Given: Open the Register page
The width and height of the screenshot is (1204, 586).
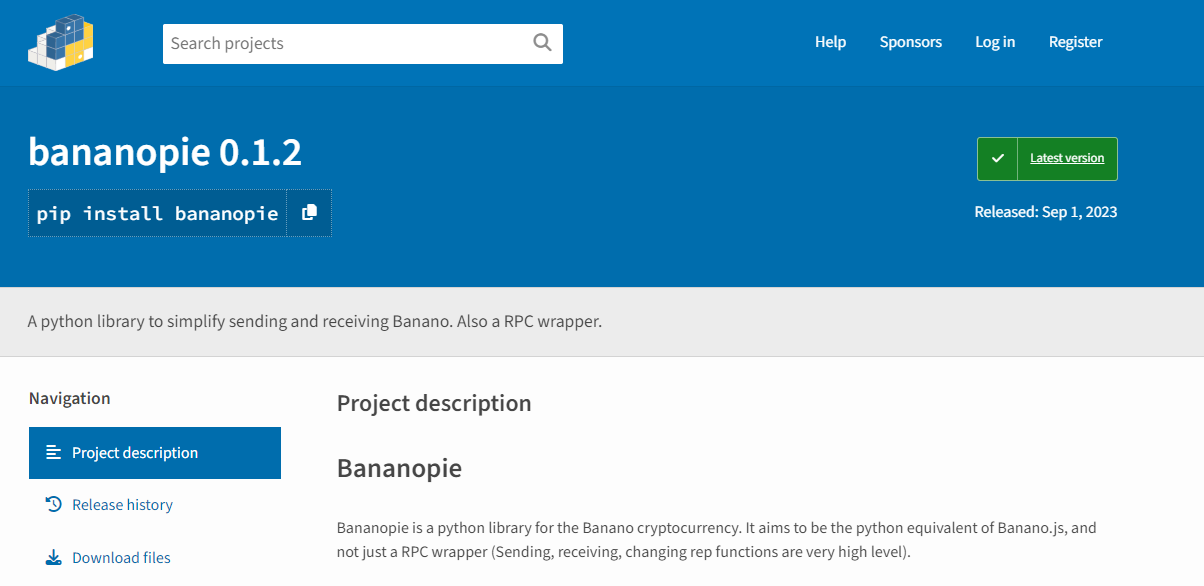Looking at the screenshot, I should [1075, 42].
